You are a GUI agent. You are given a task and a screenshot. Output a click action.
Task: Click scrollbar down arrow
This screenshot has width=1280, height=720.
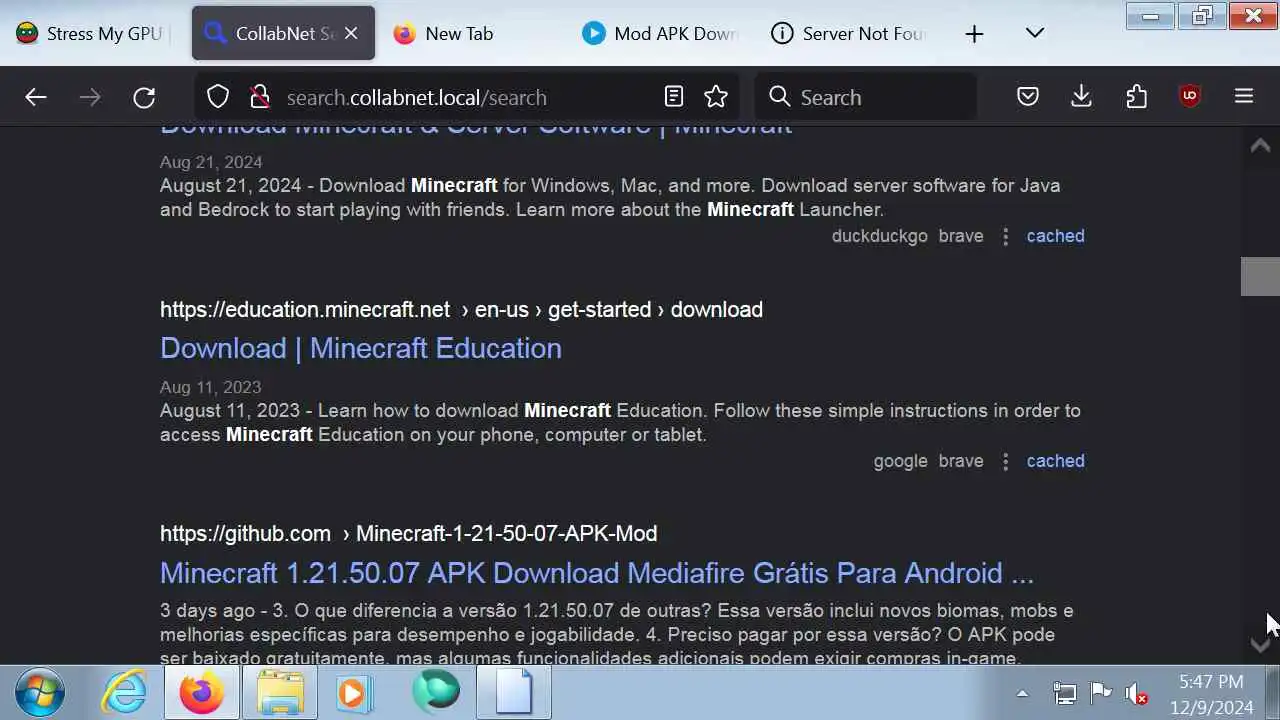1260,645
